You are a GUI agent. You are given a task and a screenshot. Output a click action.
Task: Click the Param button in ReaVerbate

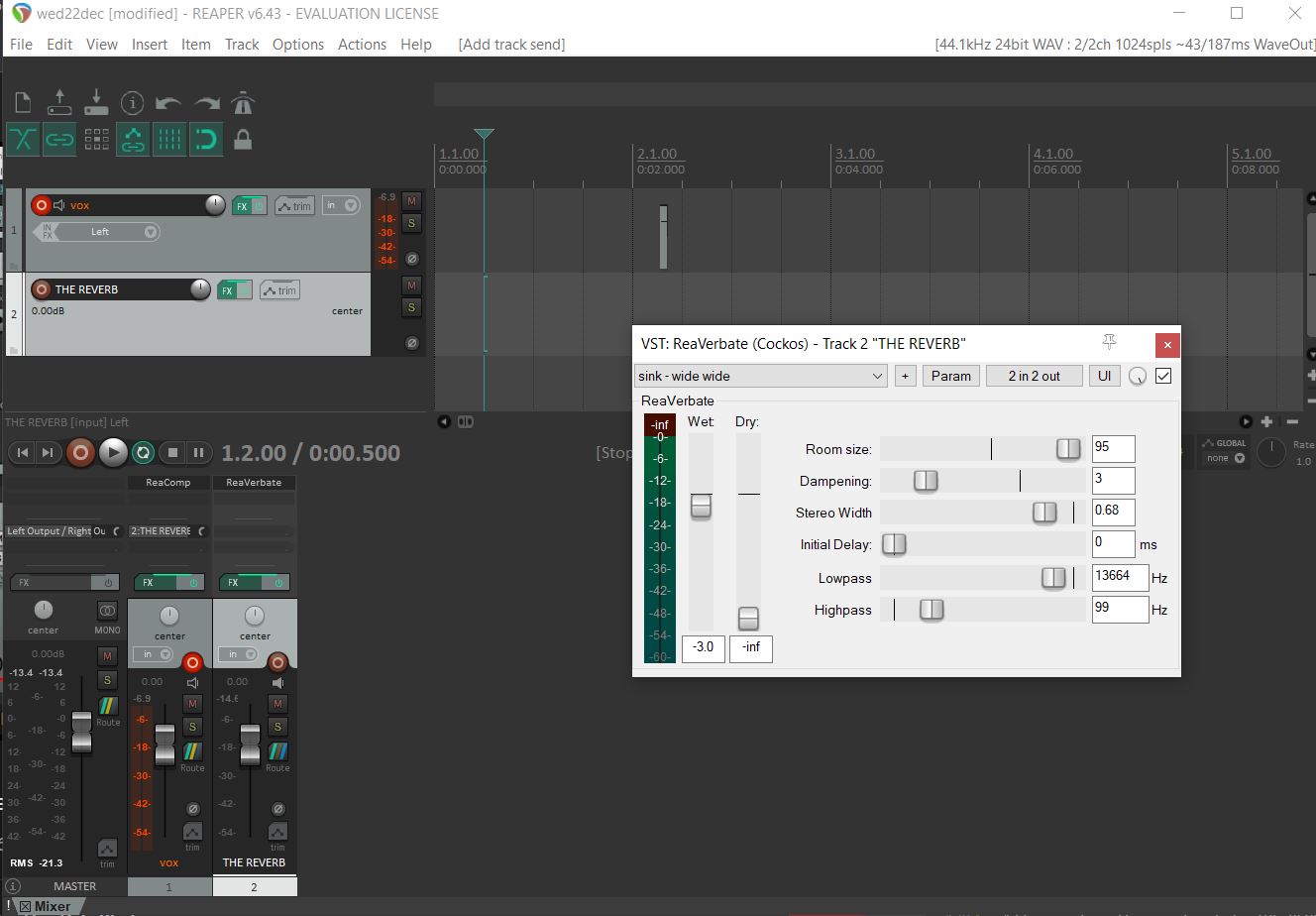950,376
